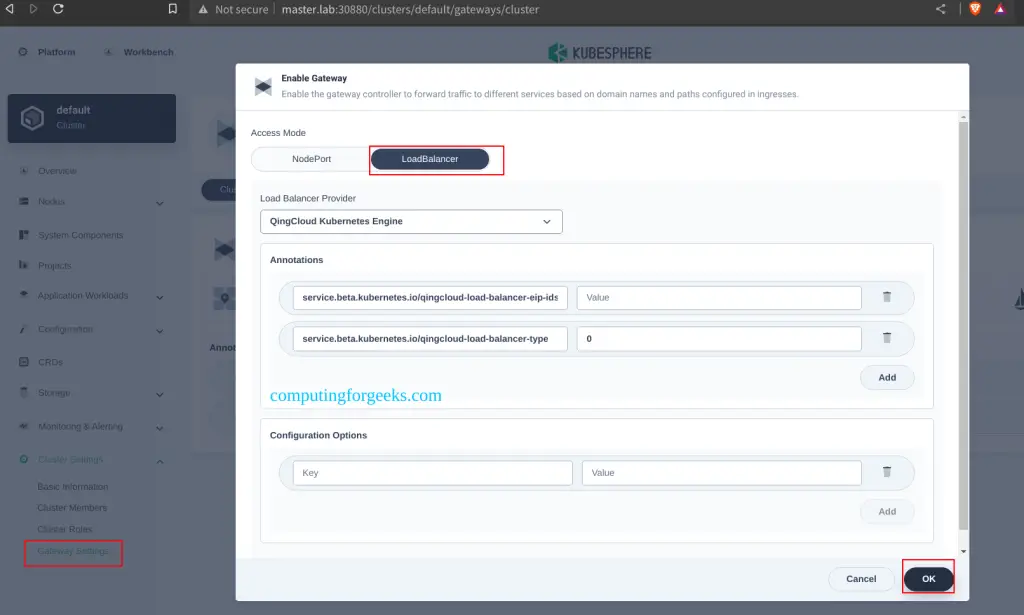Expand Monitoring & Alerting chevron

click(x=160, y=428)
